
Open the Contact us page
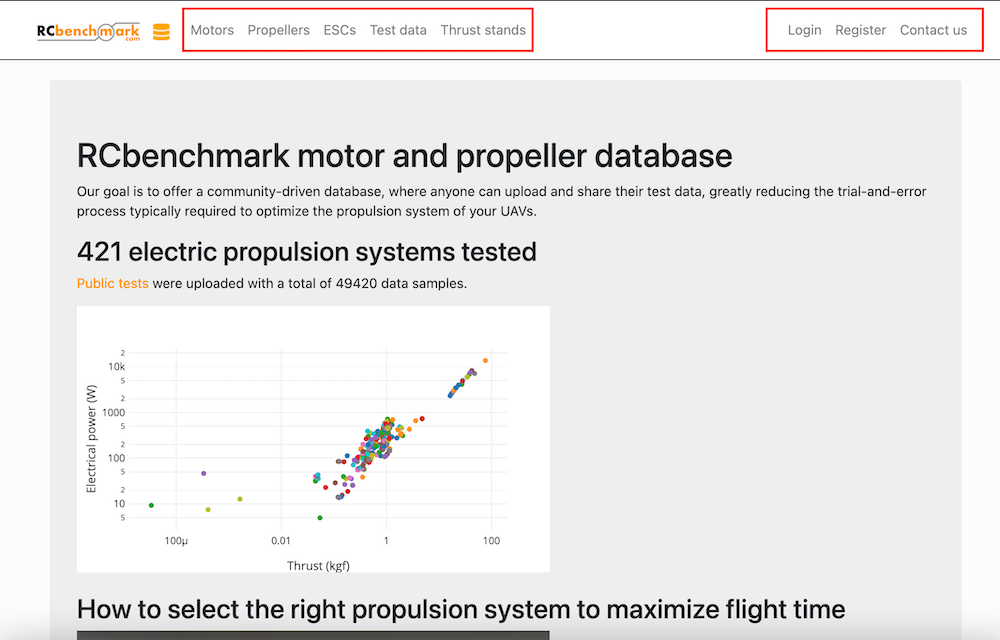[x=934, y=30]
